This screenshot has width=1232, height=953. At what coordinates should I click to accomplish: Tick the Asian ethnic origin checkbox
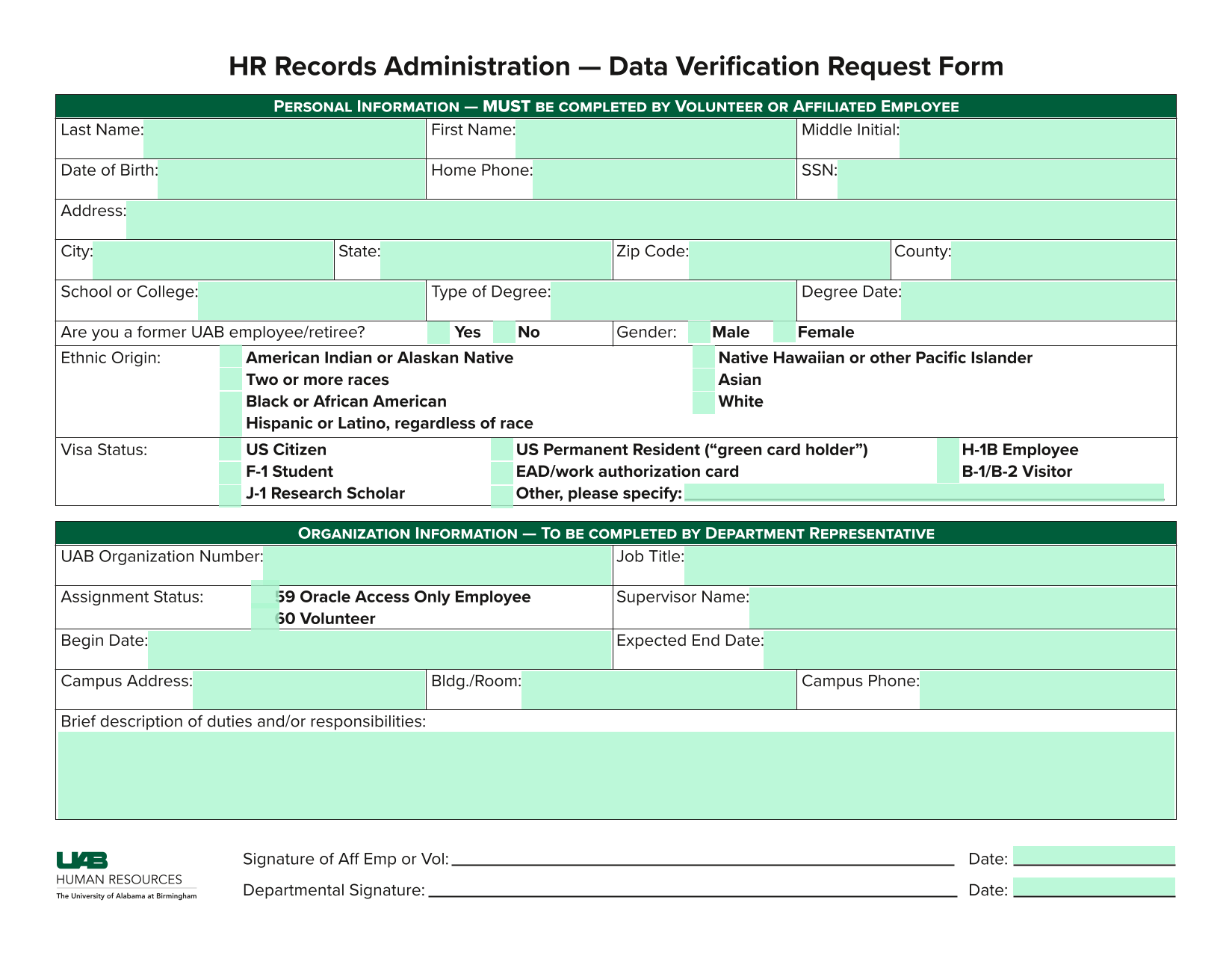(704, 380)
